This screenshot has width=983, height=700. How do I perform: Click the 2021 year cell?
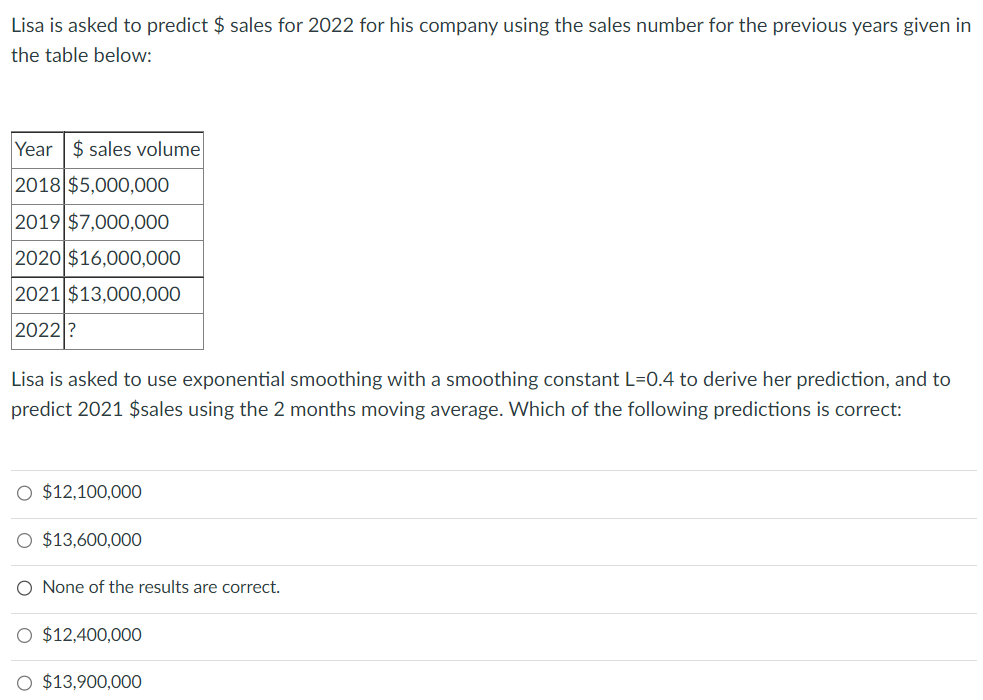point(38,294)
